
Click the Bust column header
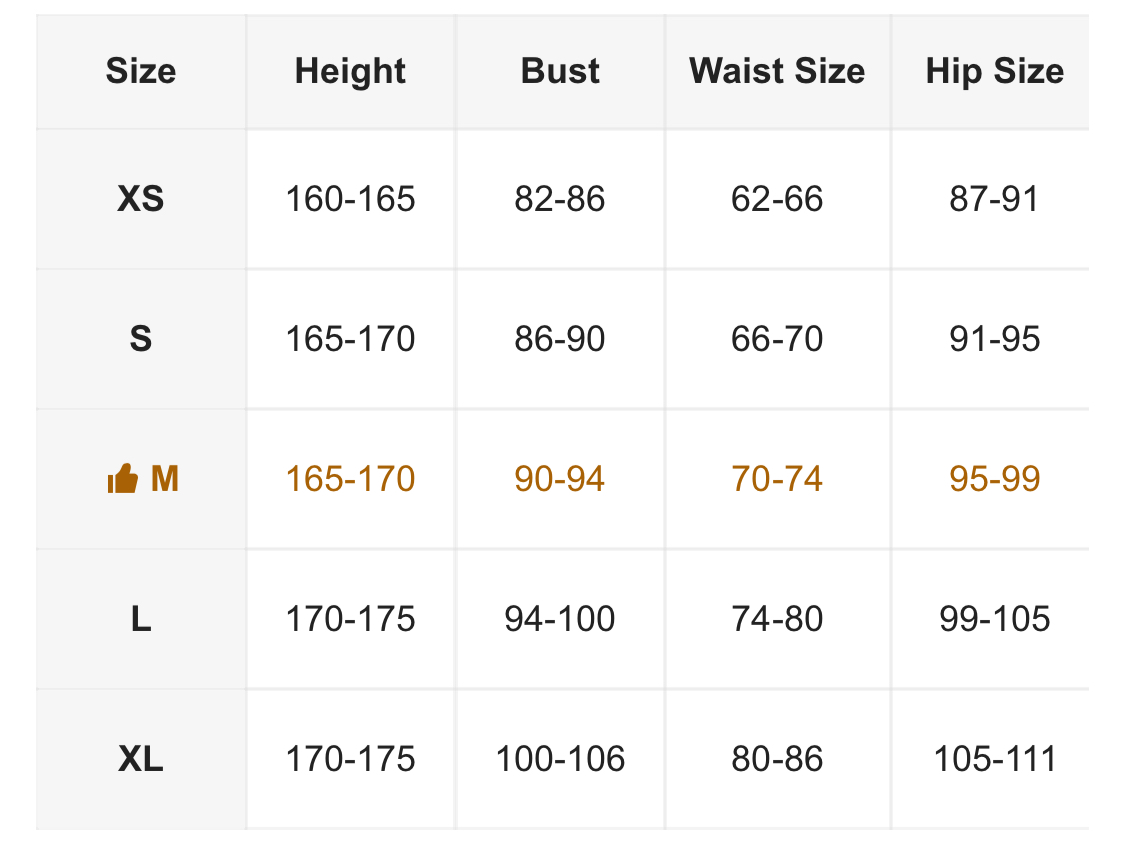(x=560, y=71)
